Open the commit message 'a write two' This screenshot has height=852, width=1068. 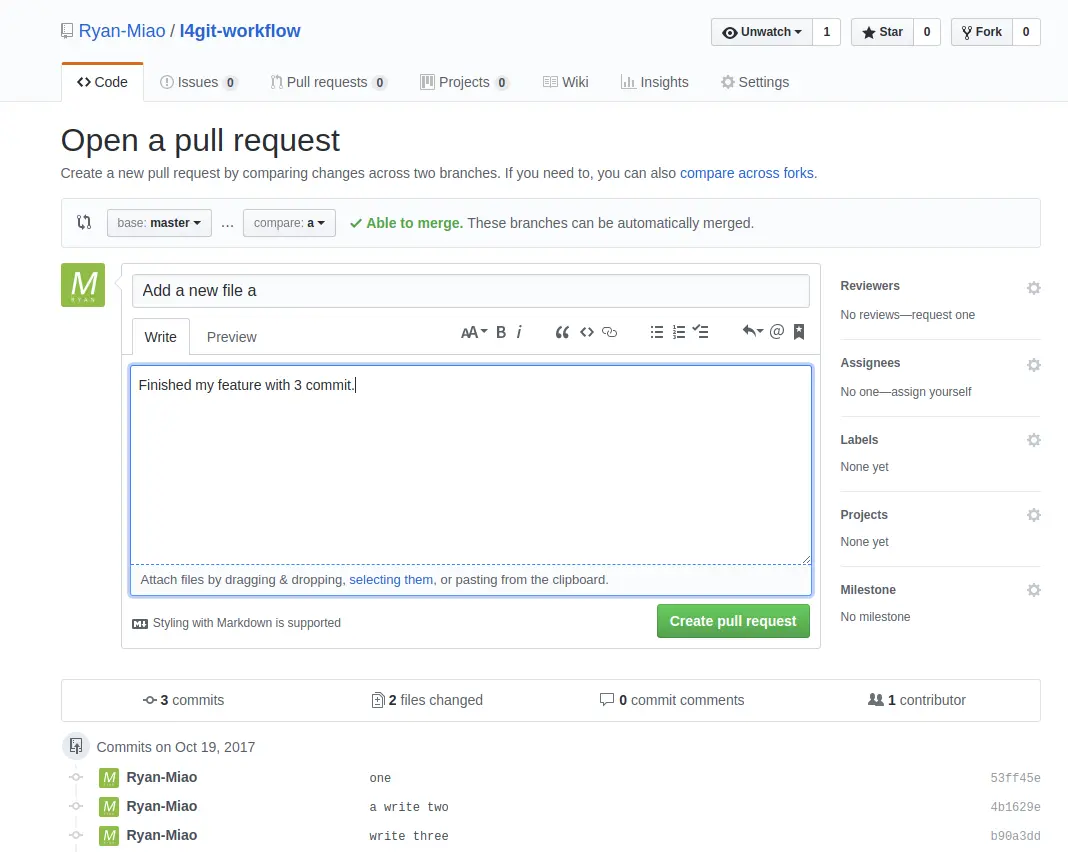pyautogui.click(x=409, y=807)
